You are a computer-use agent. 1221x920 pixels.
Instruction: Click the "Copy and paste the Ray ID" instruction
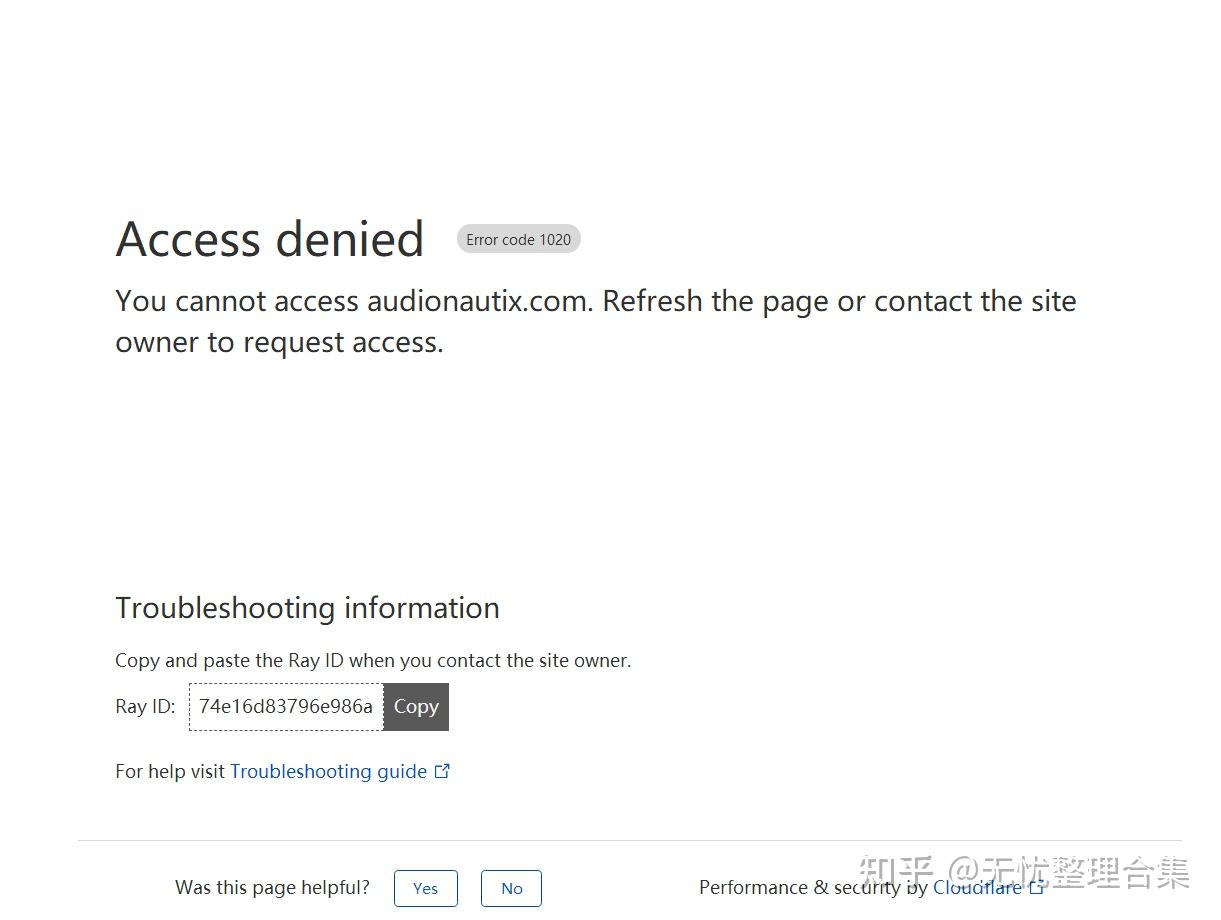[x=373, y=660]
